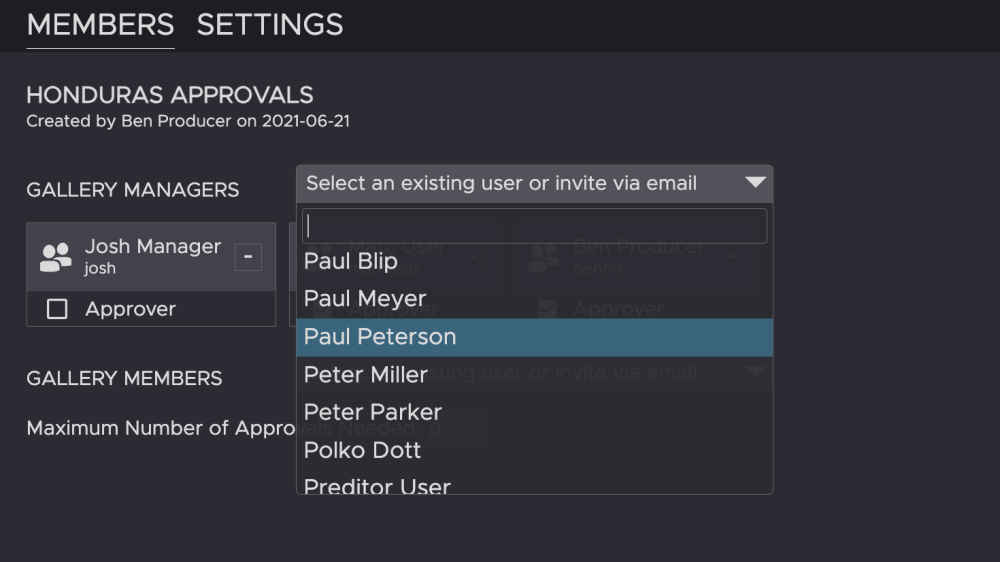Click the Approver label text beside the checkbox

click(130, 309)
